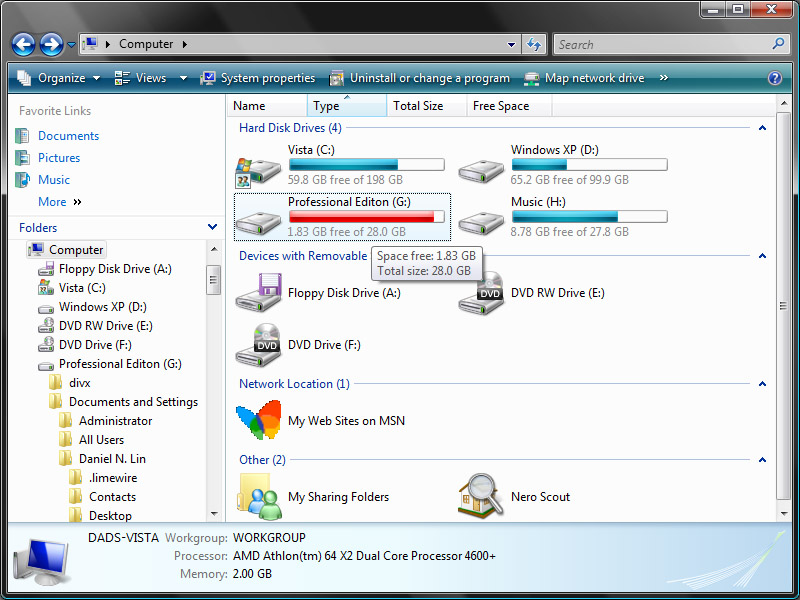Refresh the Computer view

click(x=534, y=44)
